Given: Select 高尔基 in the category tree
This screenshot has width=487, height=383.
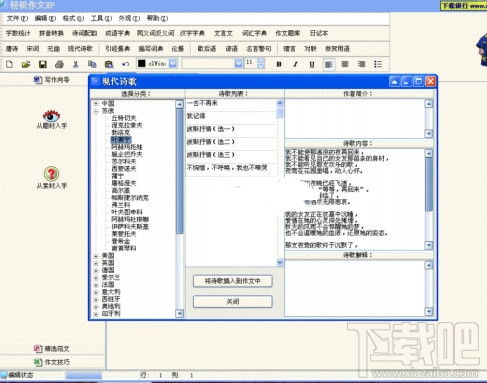Looking at the screenshot, I should [x=120, y=190].
